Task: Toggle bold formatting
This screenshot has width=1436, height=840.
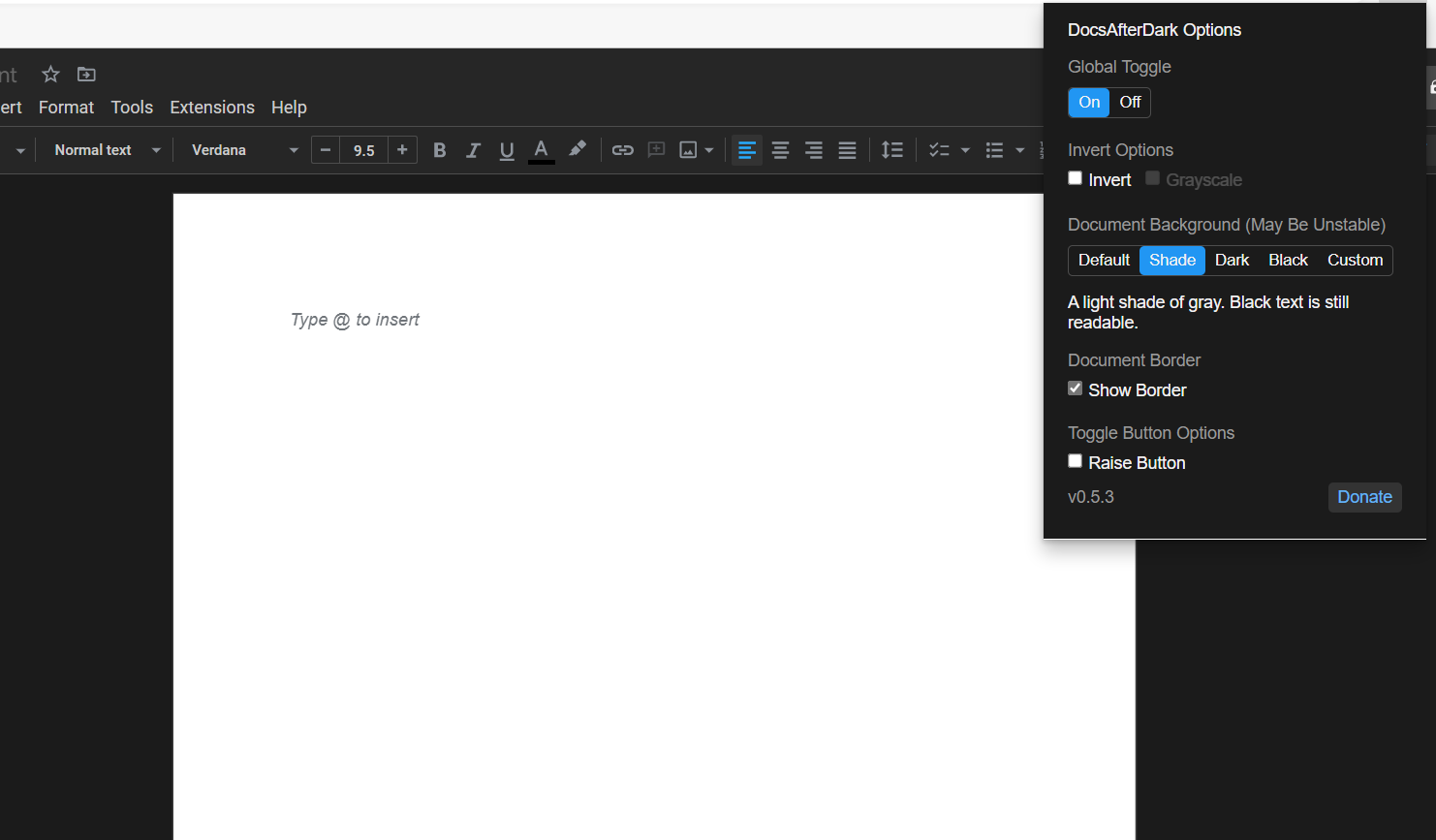Action: [439, 150]
